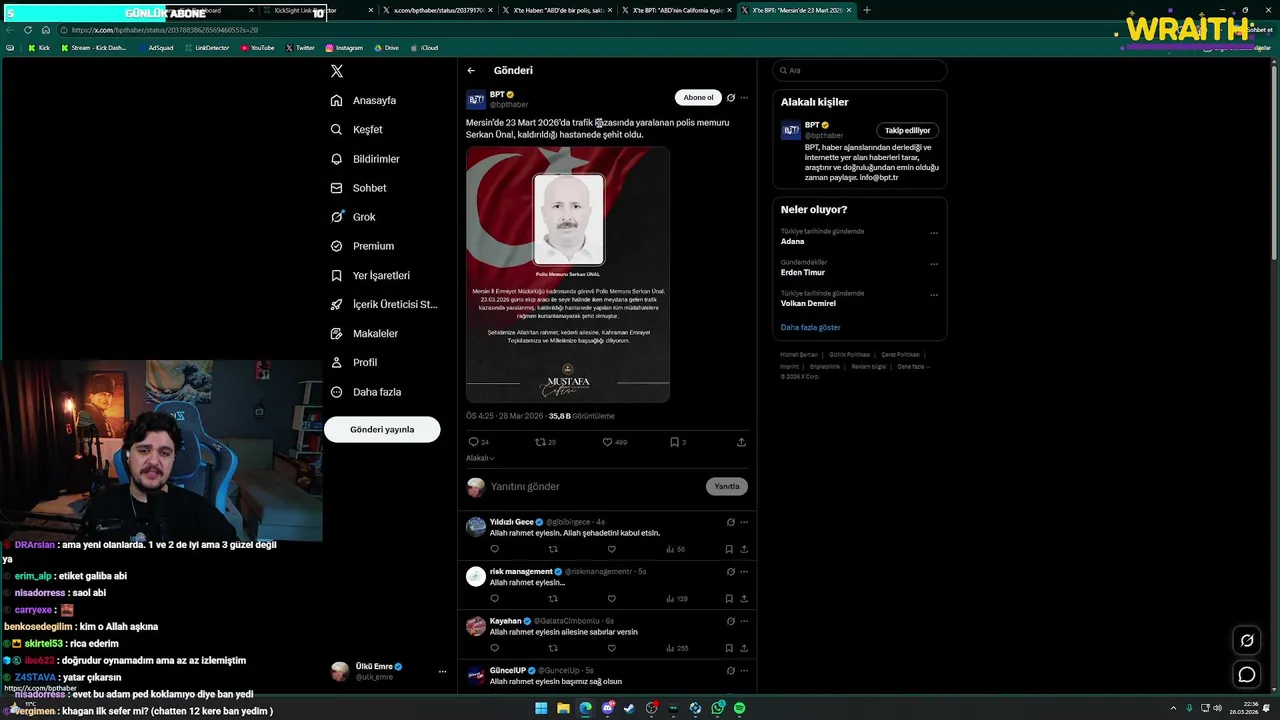
Task: Open Makaleler from the sidebar
Action: click(x=364, y=333)
